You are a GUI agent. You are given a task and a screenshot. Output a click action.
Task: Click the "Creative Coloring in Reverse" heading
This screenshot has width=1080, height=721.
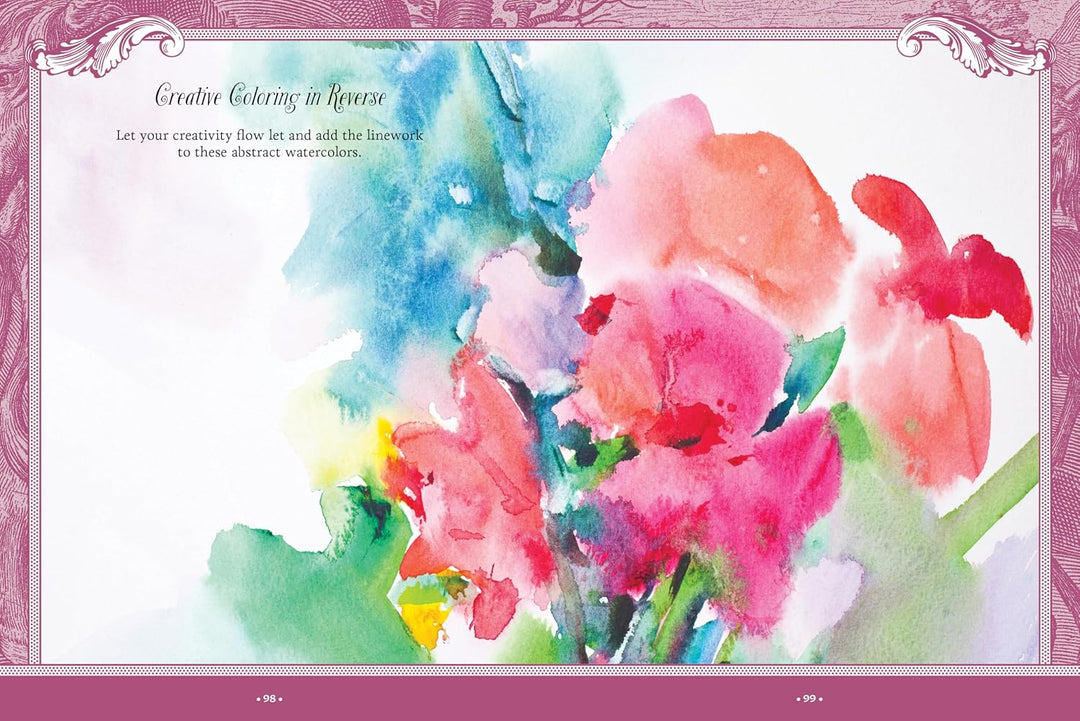270,97
